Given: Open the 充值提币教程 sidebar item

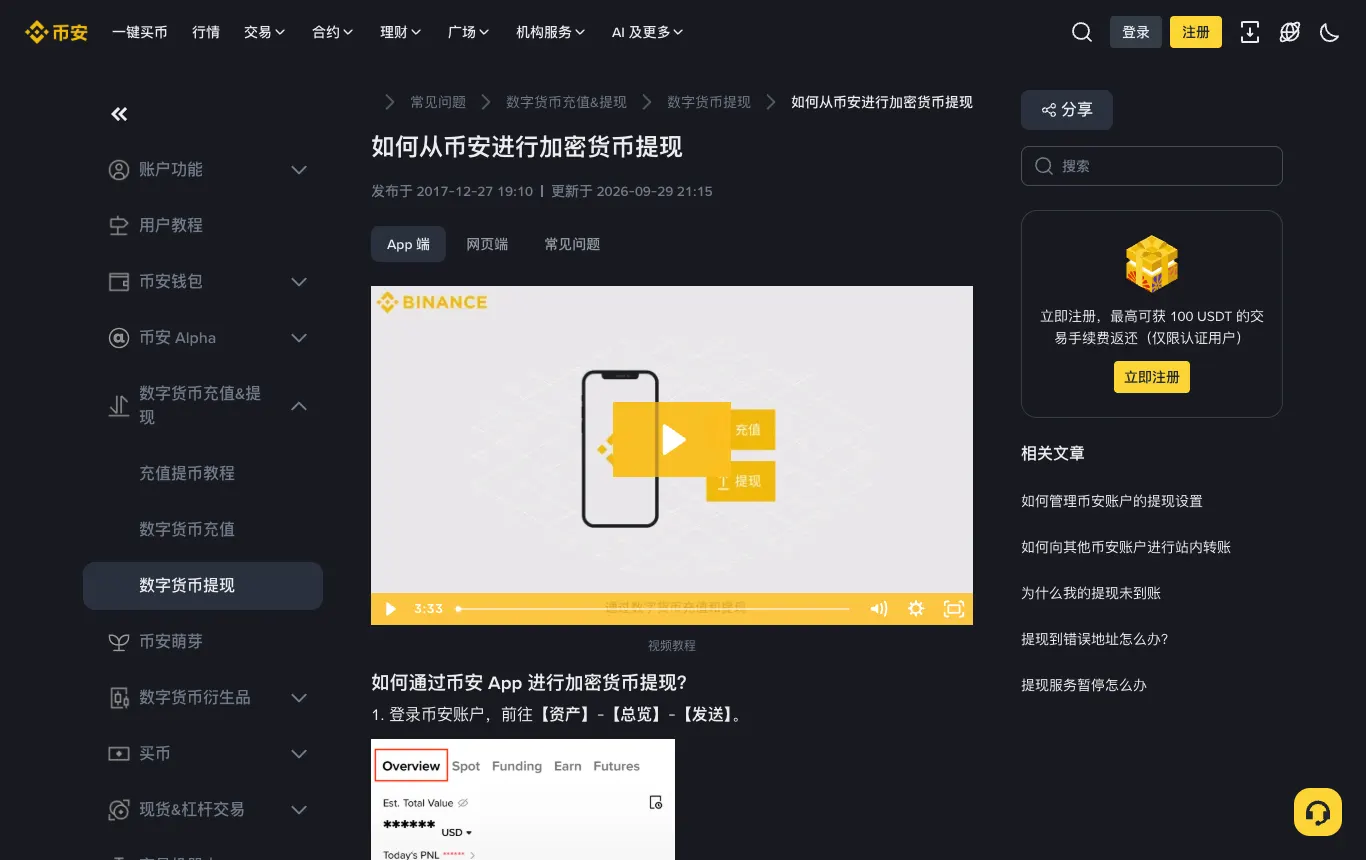Looking at the screenshot, I should click(x=203, y=474).
